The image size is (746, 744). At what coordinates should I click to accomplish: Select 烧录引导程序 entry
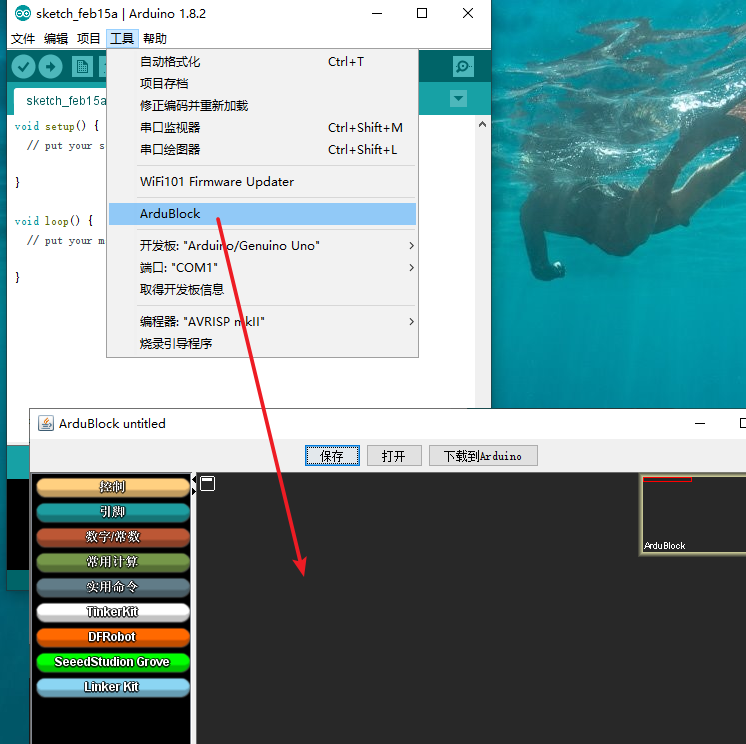click(x=262, y=343)
